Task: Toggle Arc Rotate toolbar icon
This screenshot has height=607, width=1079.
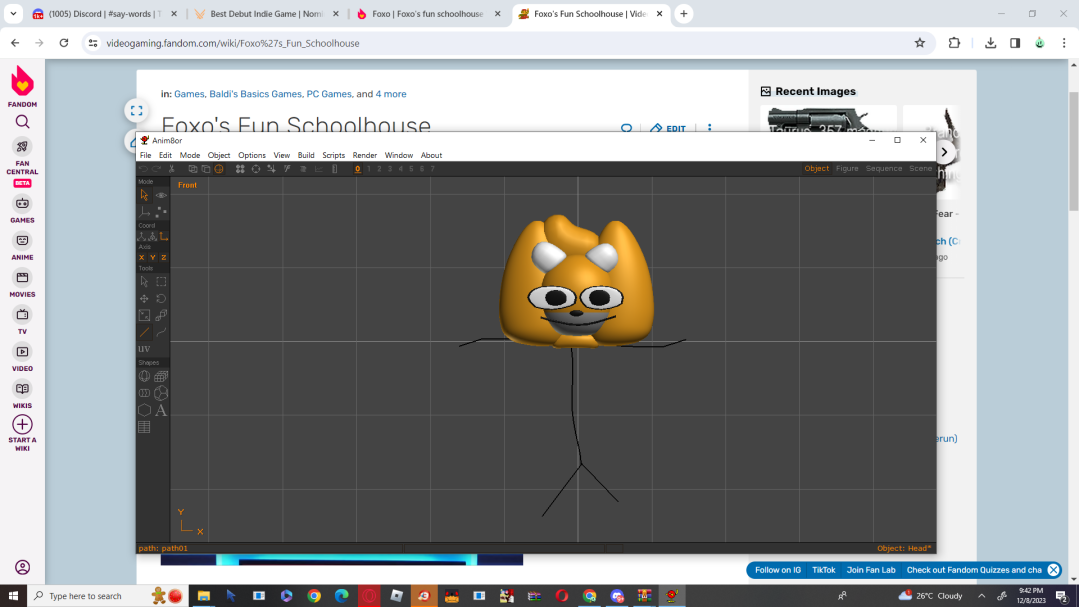Action: click(x=256, y=169)
